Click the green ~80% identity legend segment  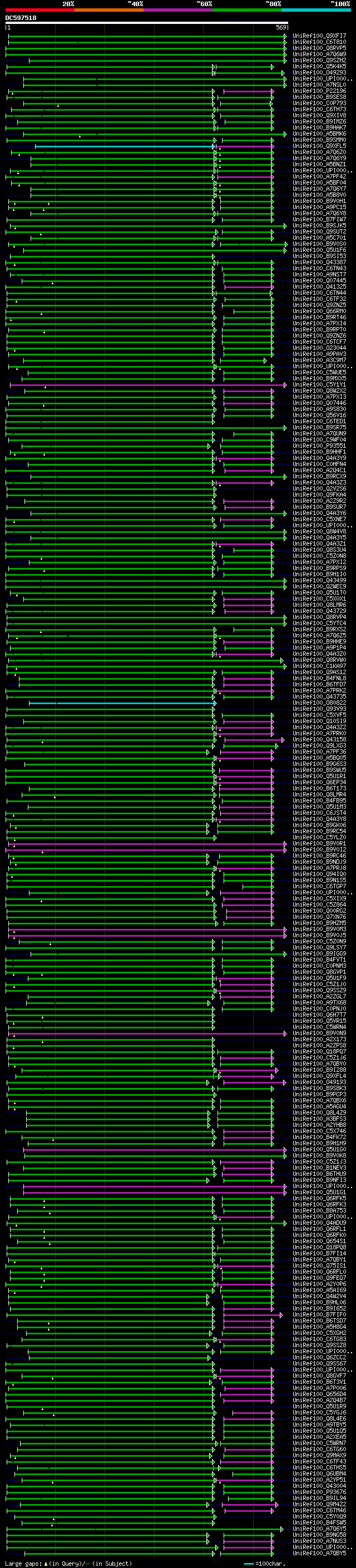(x=247, y=10)
